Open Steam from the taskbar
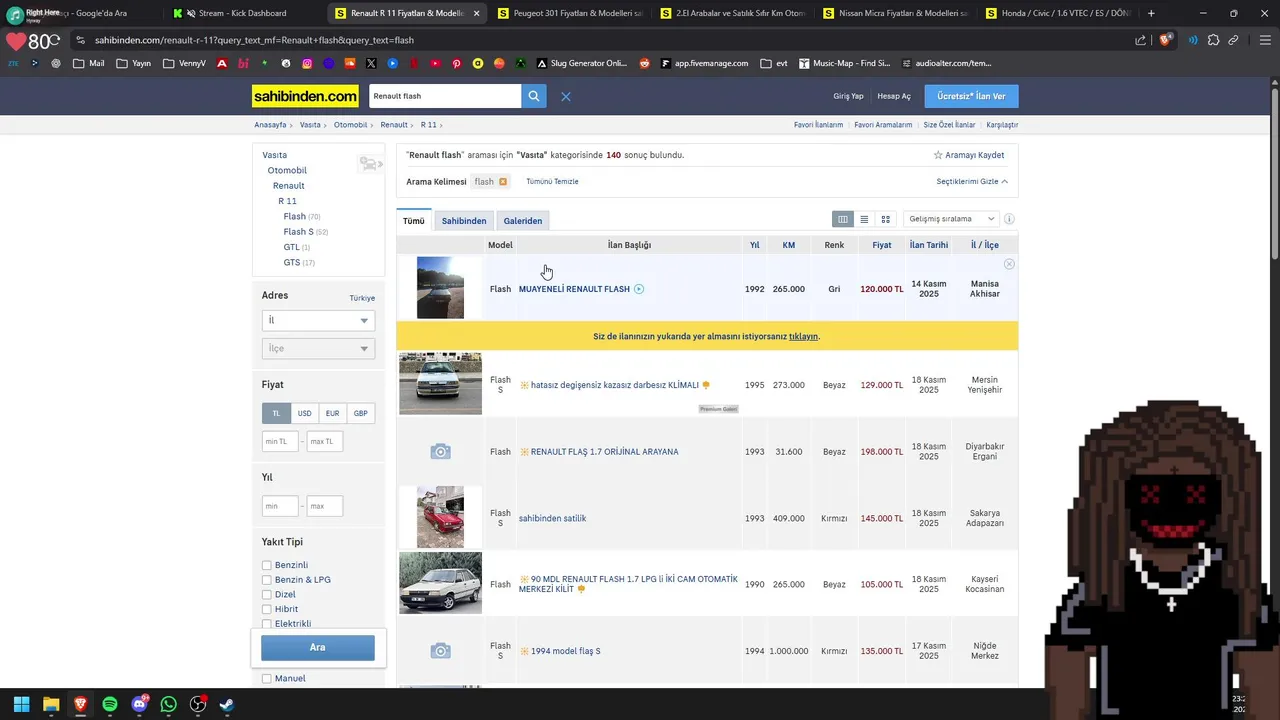Screen dimensions: 1280x720 coord(227,704)
